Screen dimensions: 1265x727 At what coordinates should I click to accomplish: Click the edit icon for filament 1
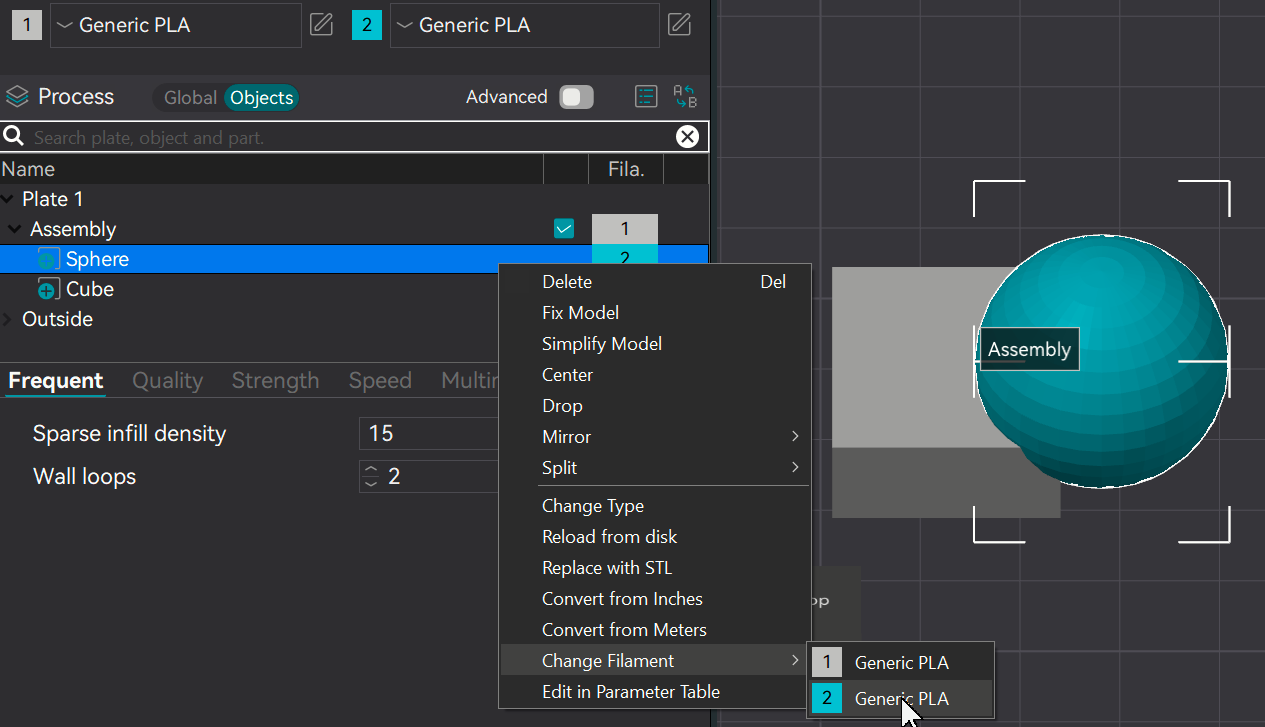[x=321, y=25]
